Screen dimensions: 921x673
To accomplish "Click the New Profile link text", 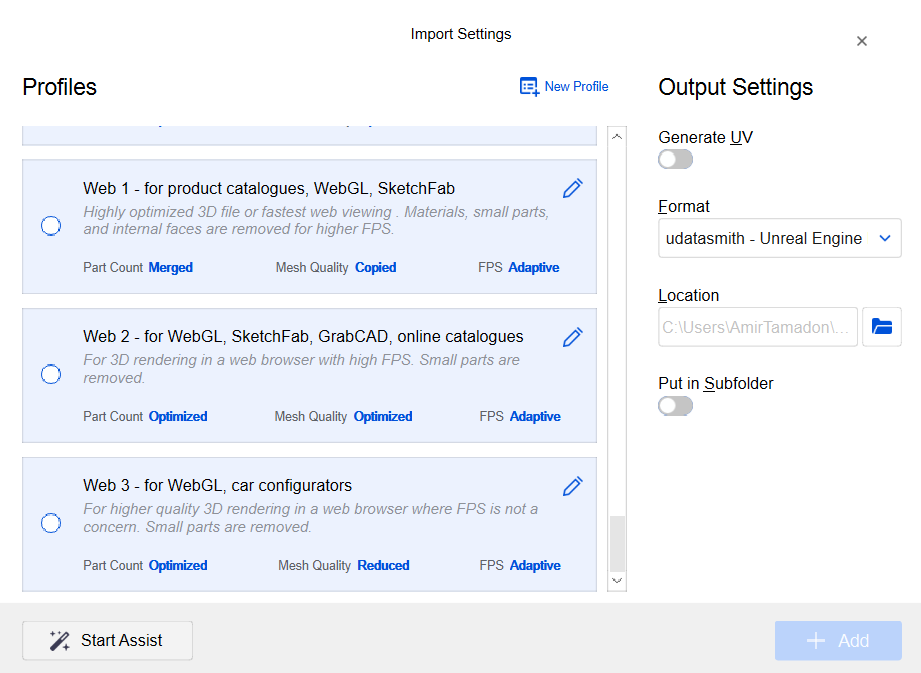I will 576,87.
